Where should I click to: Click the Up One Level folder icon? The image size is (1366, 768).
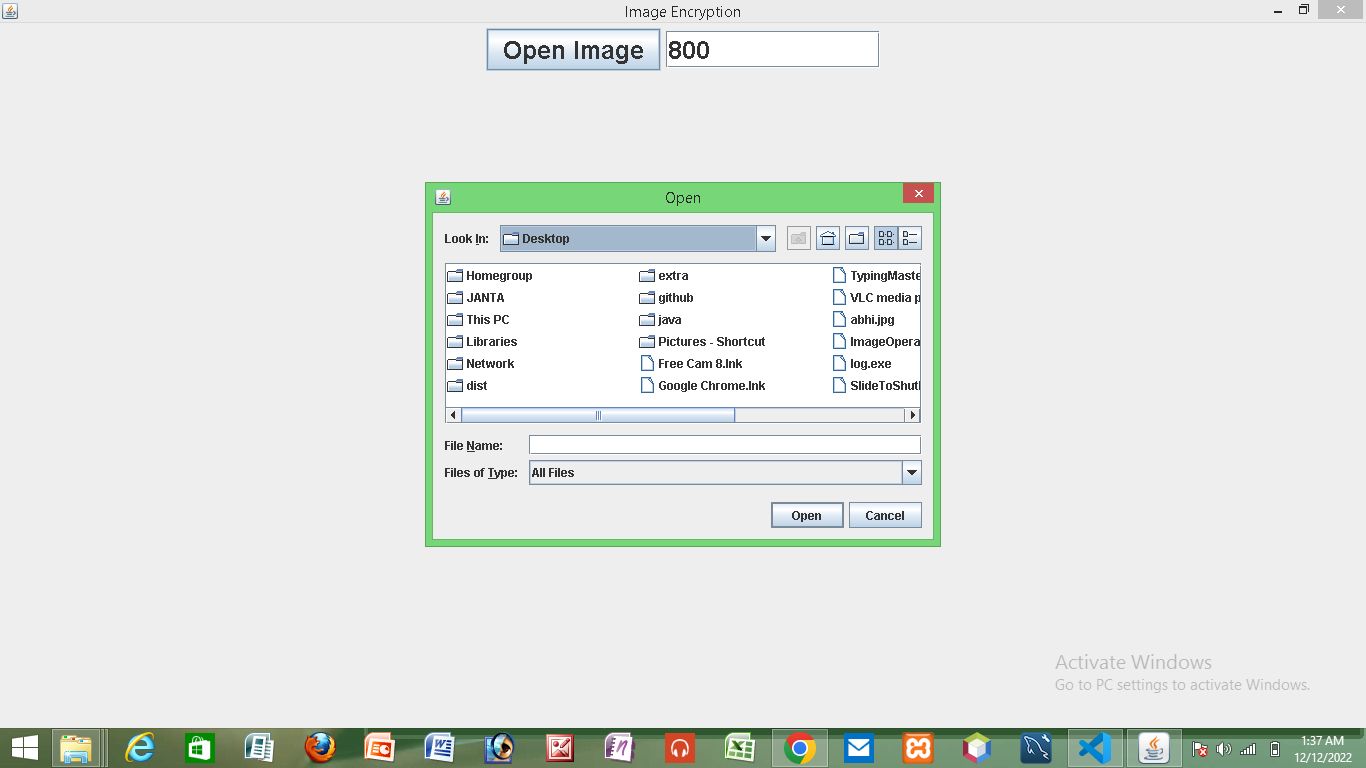[x=798, y=237]
